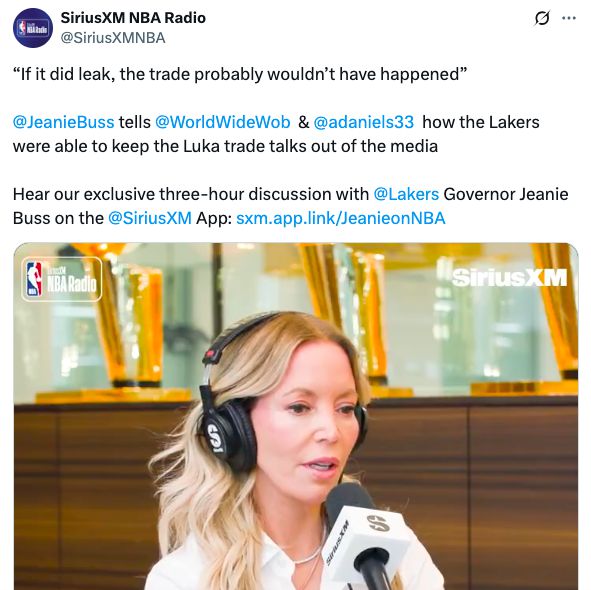Play the Jeanie Buss interview video
This screenshot has height=590, width=591.
coord(296,416)
